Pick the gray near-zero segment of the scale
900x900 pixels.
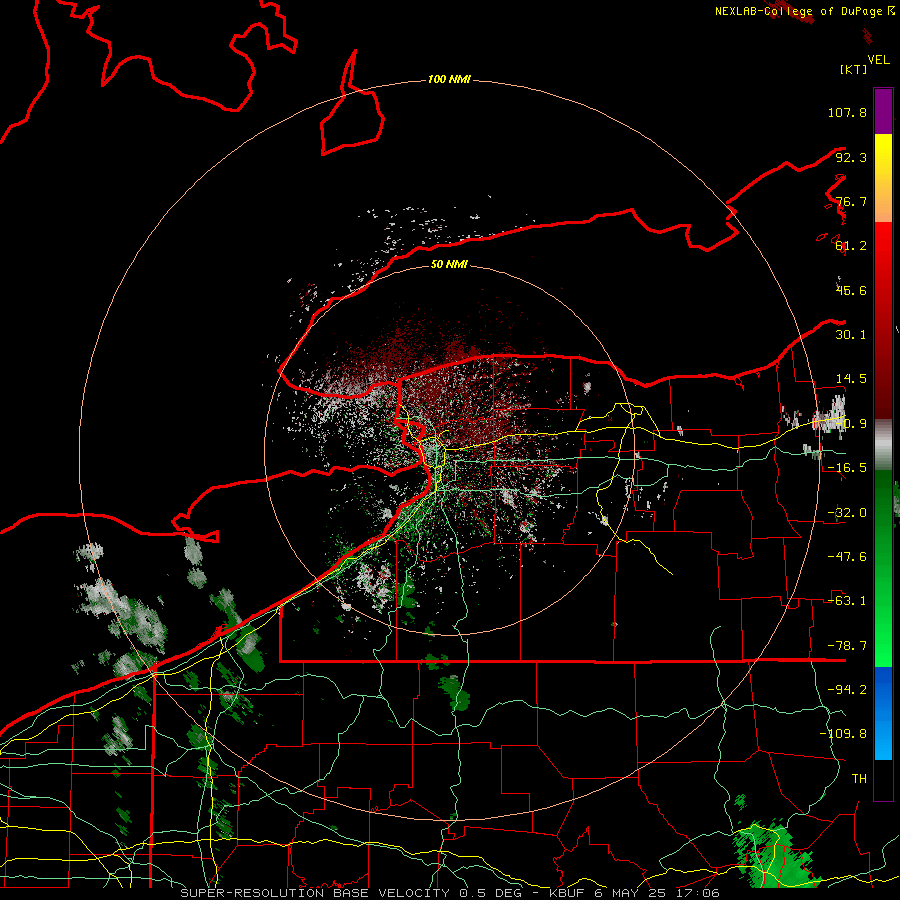point(883,445)
